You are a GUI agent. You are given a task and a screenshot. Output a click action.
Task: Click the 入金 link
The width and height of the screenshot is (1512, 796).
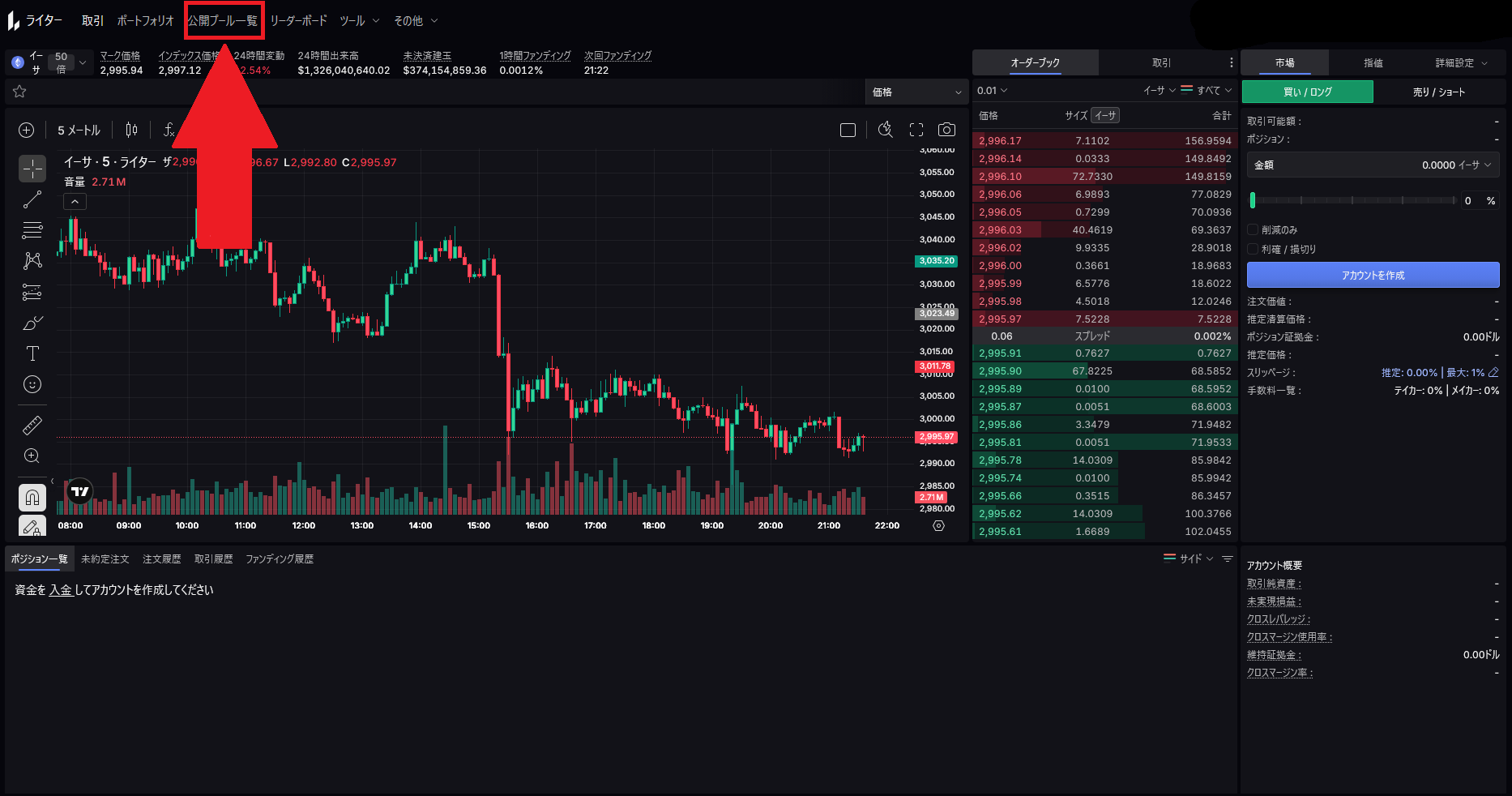point(61,590)
